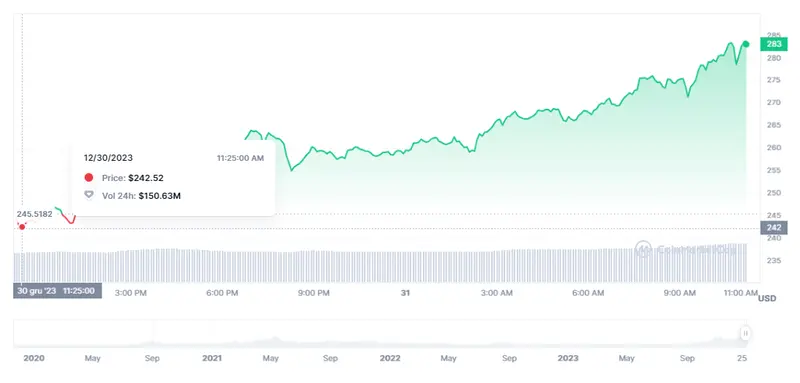
Task: Click the USD currency label
Action: pyautogui.click(x=767, y=298)
